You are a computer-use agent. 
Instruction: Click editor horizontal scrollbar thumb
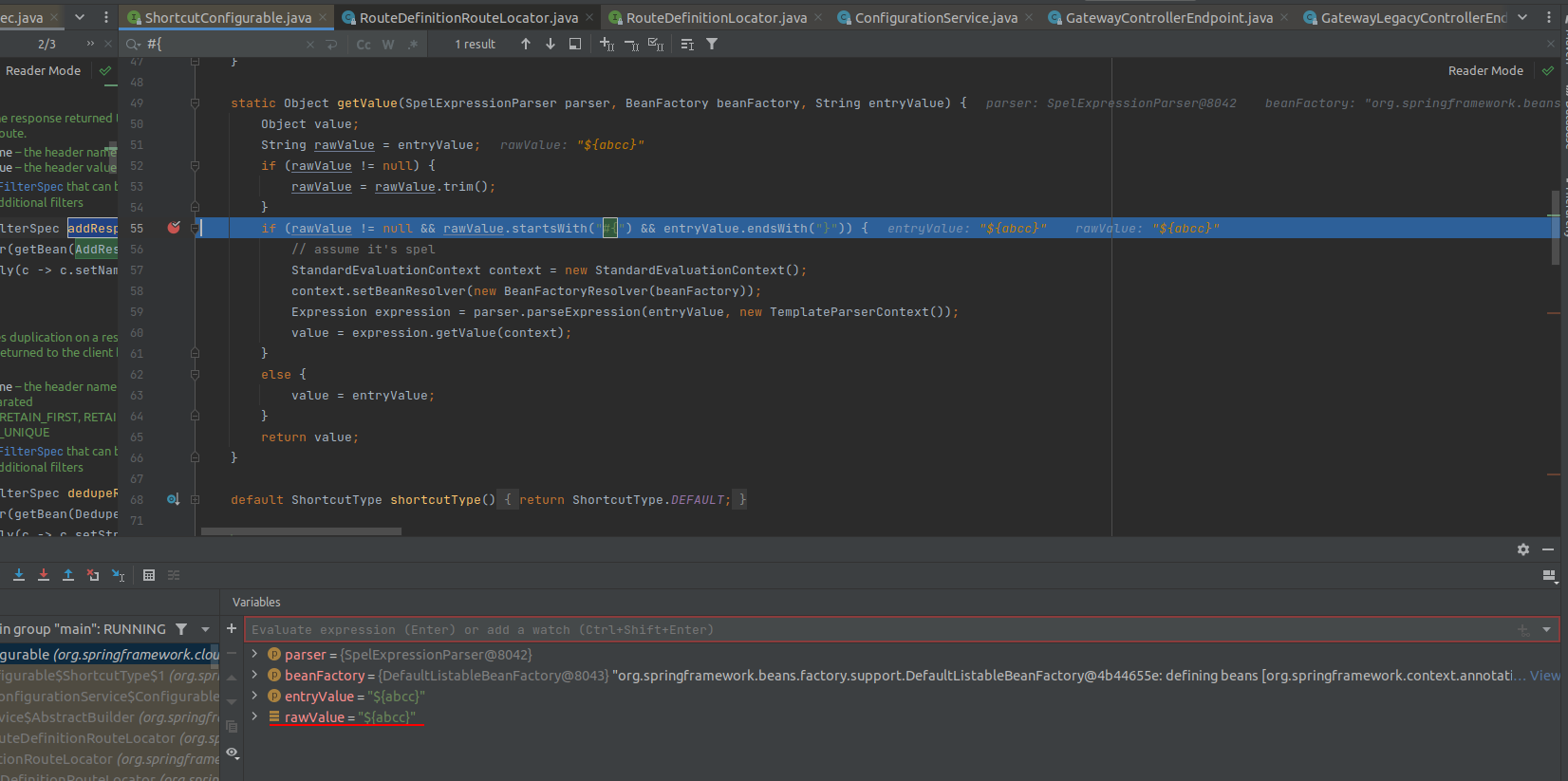302,532
